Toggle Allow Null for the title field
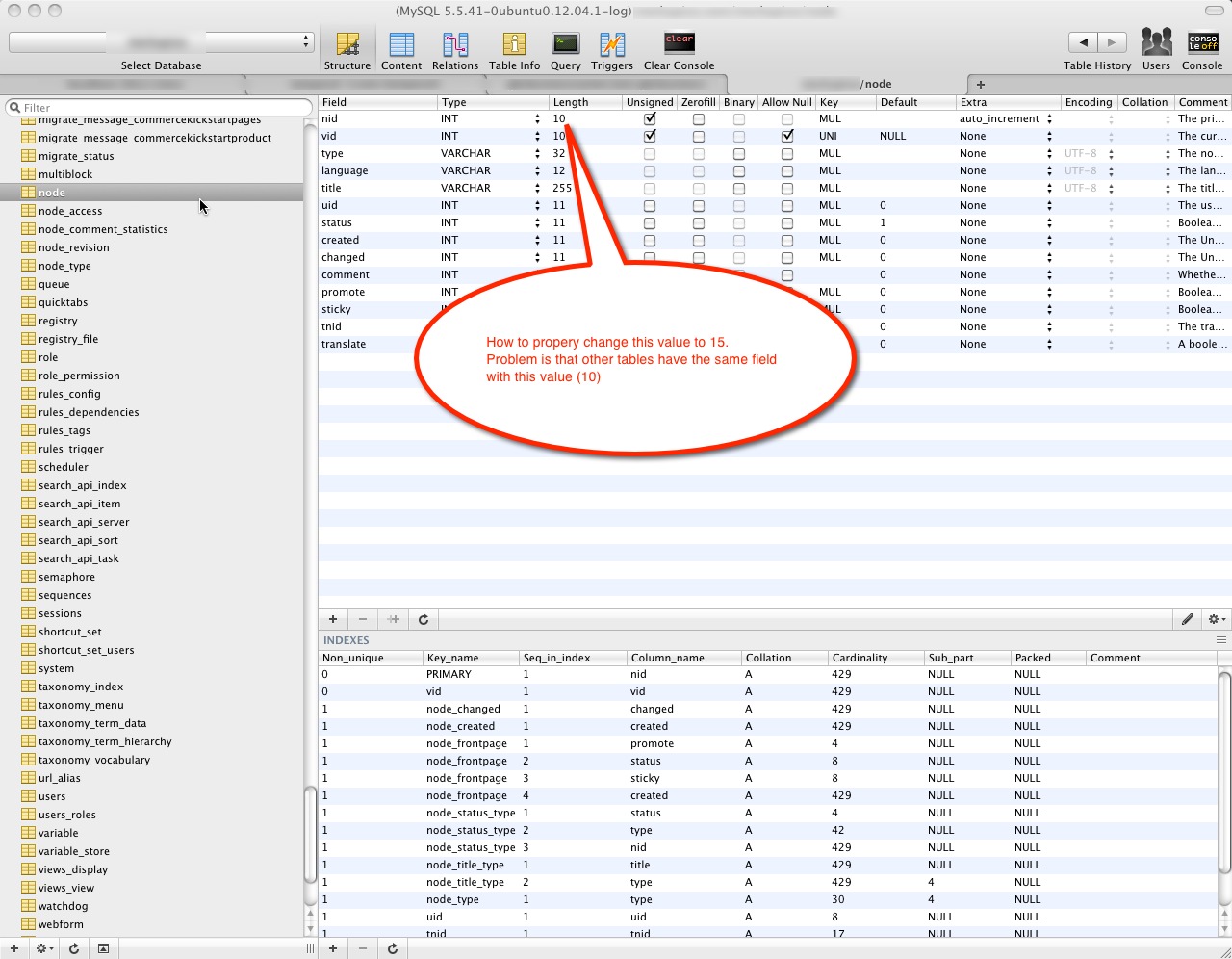 (787, 189)
